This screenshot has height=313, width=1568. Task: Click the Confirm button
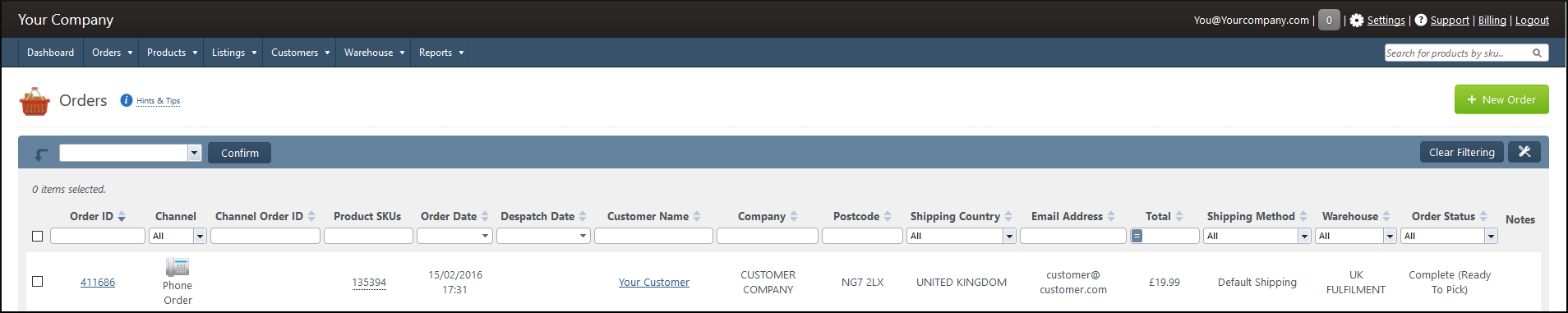(239, 153)
